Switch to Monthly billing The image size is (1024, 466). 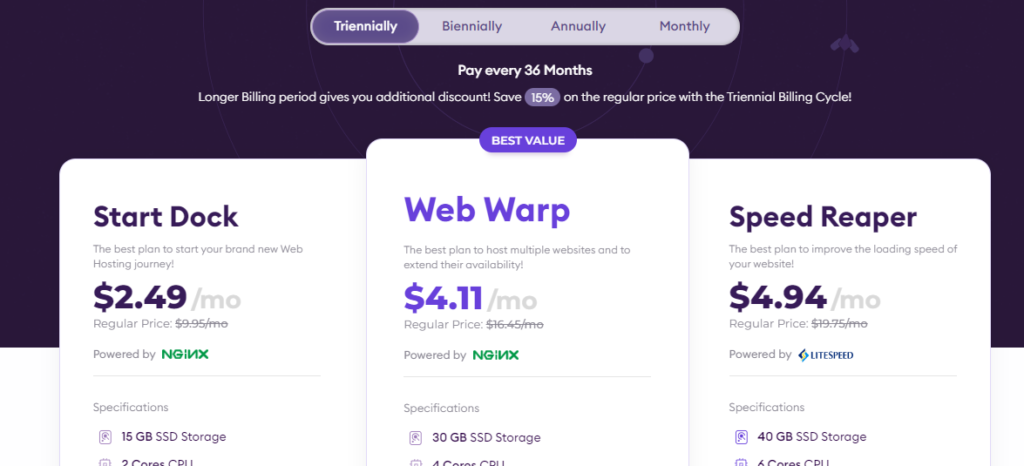tap(684, 27)
